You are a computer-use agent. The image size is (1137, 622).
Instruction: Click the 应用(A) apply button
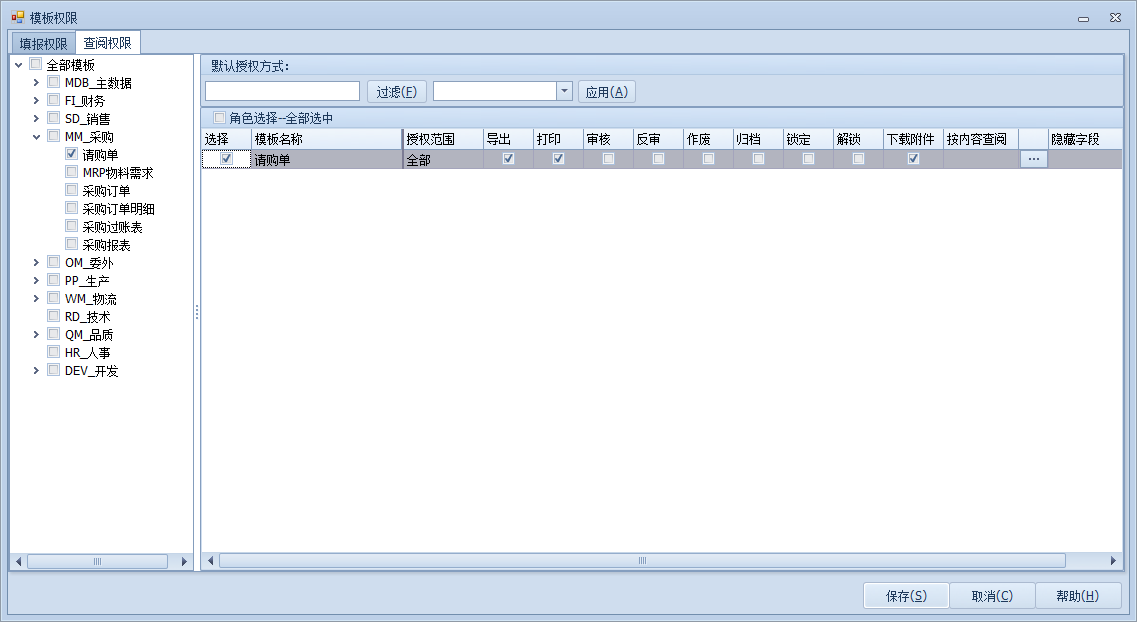tap(606, 92)
